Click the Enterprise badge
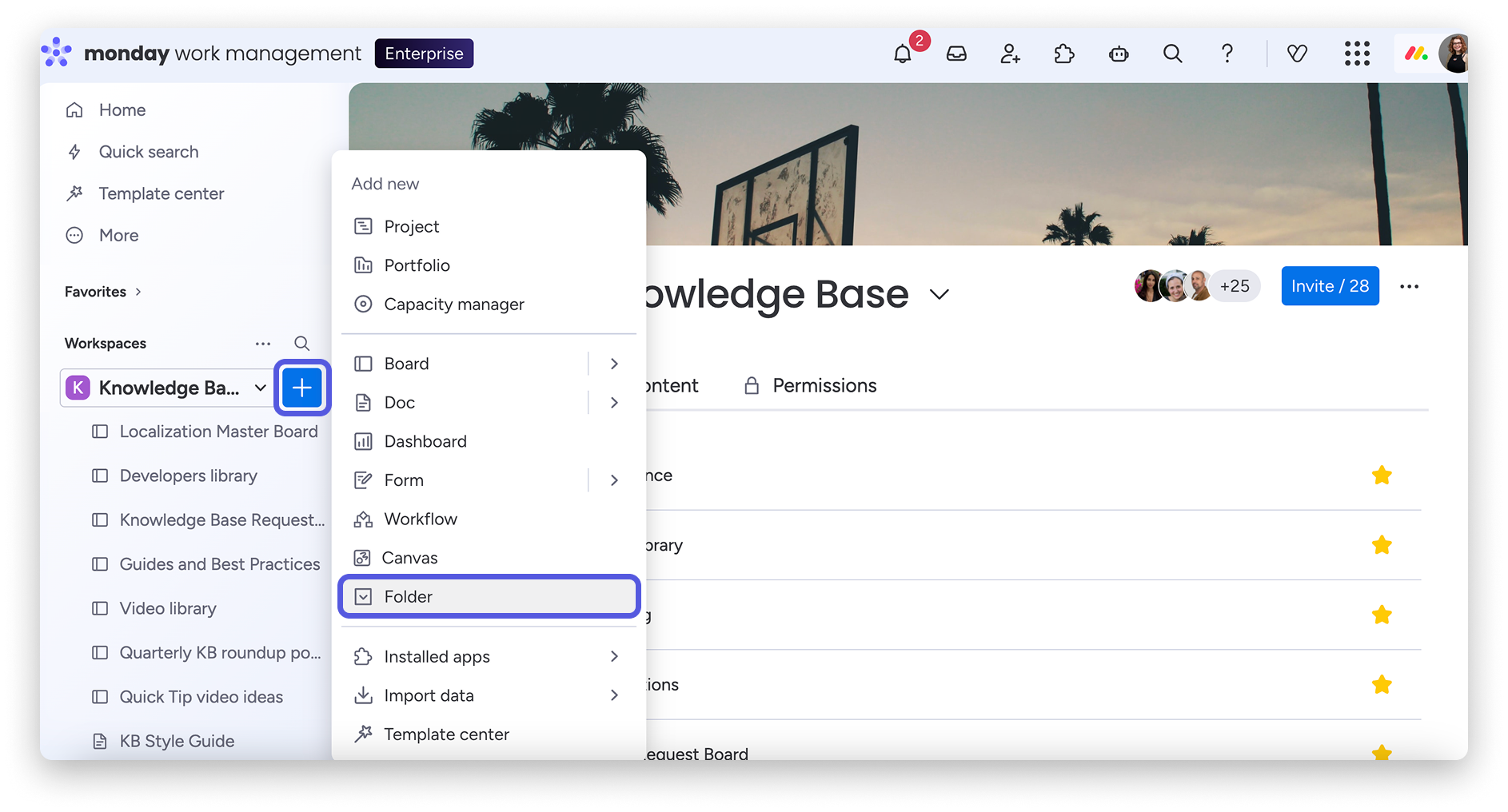 click(x=425, y=54)
